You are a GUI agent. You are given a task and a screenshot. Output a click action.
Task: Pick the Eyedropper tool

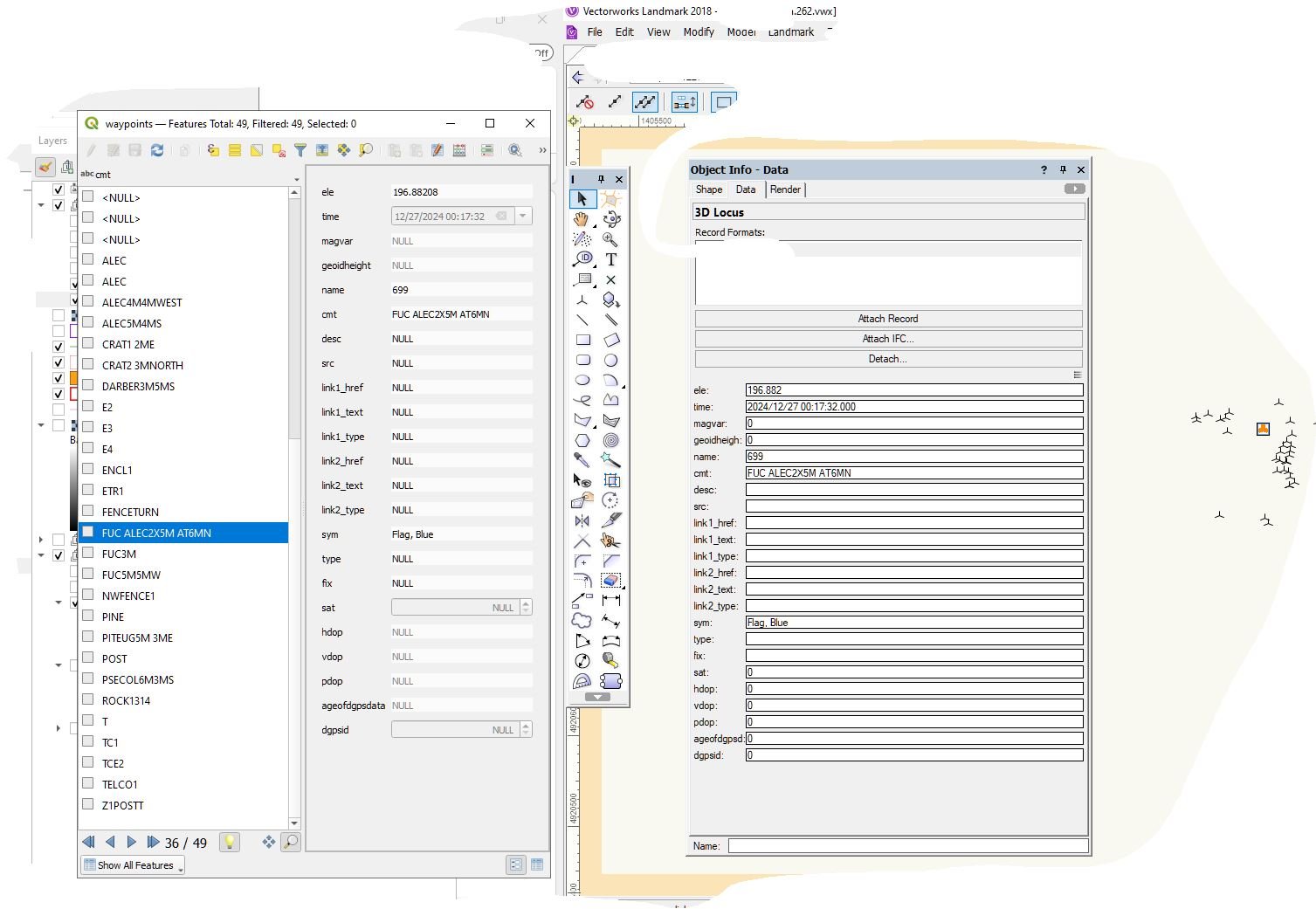582,459
